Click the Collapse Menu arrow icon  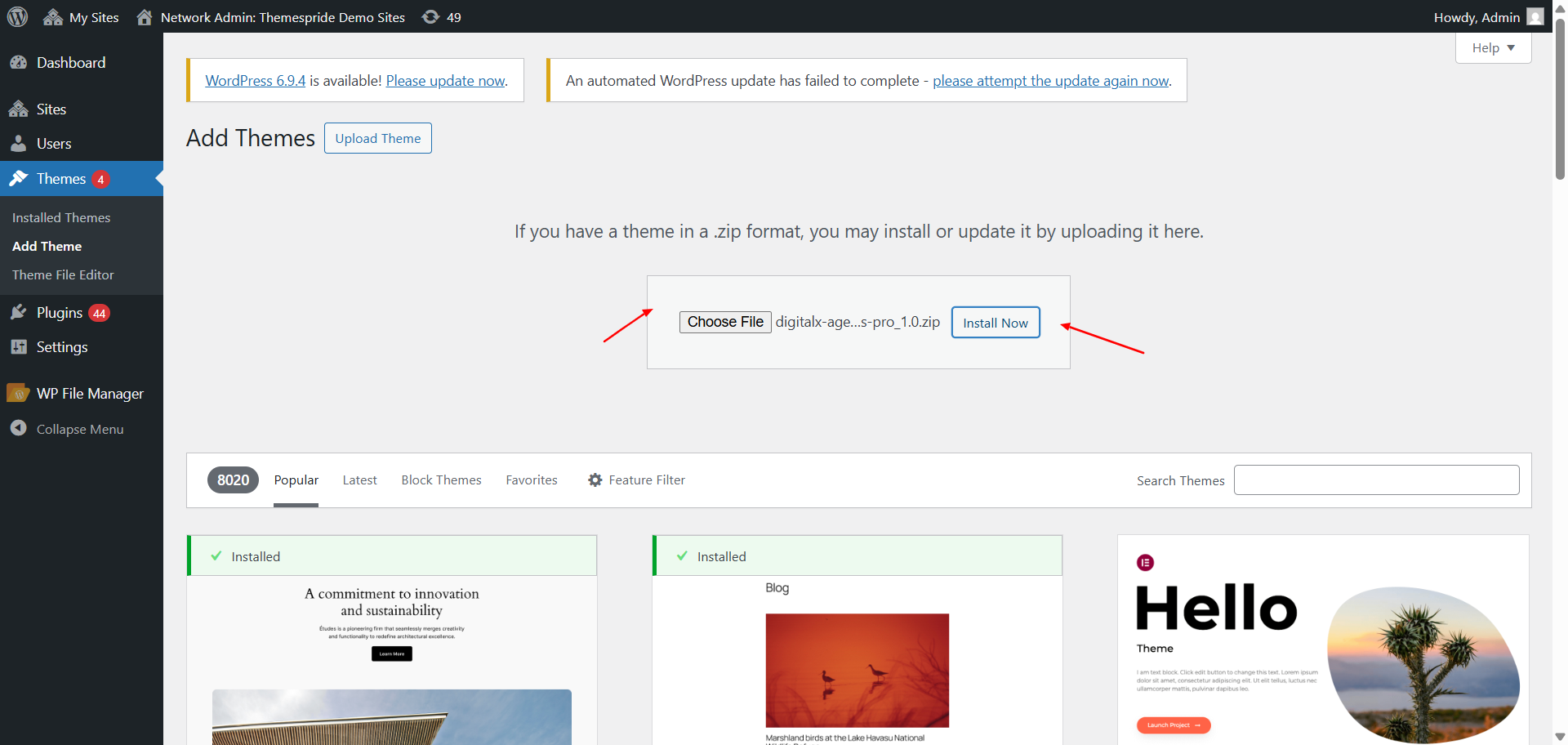19,428
